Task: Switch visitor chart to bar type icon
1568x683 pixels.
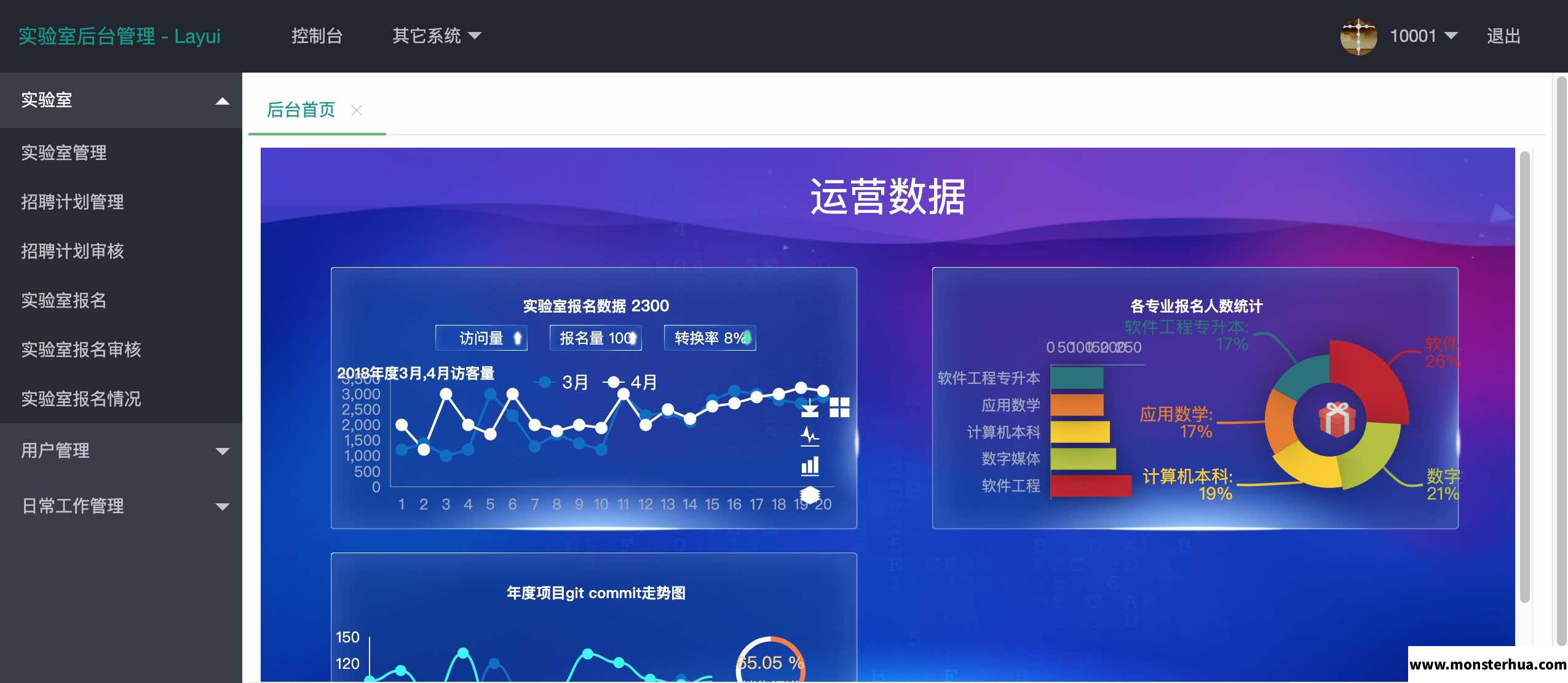Action: (810, 466)
